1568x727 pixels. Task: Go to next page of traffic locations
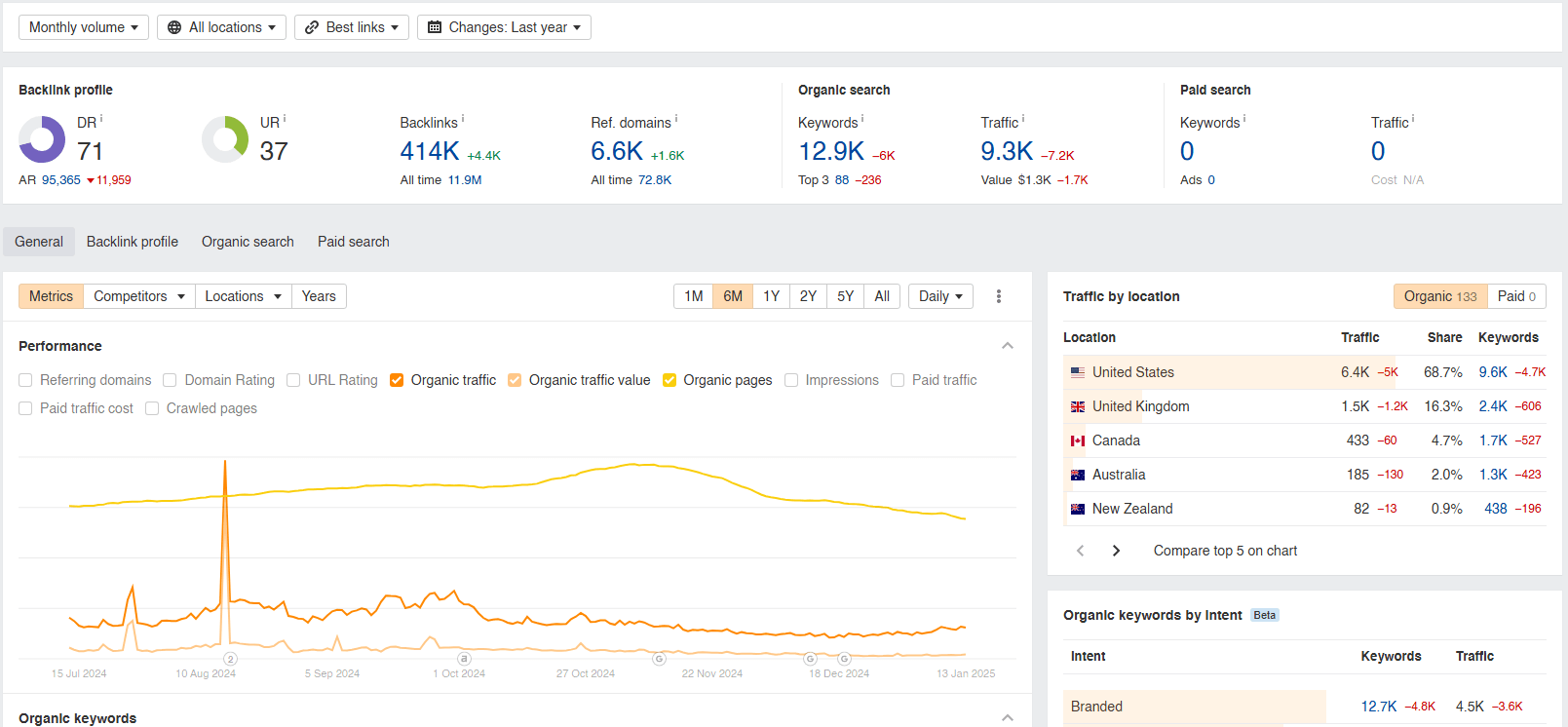(x=1116, y=551)
